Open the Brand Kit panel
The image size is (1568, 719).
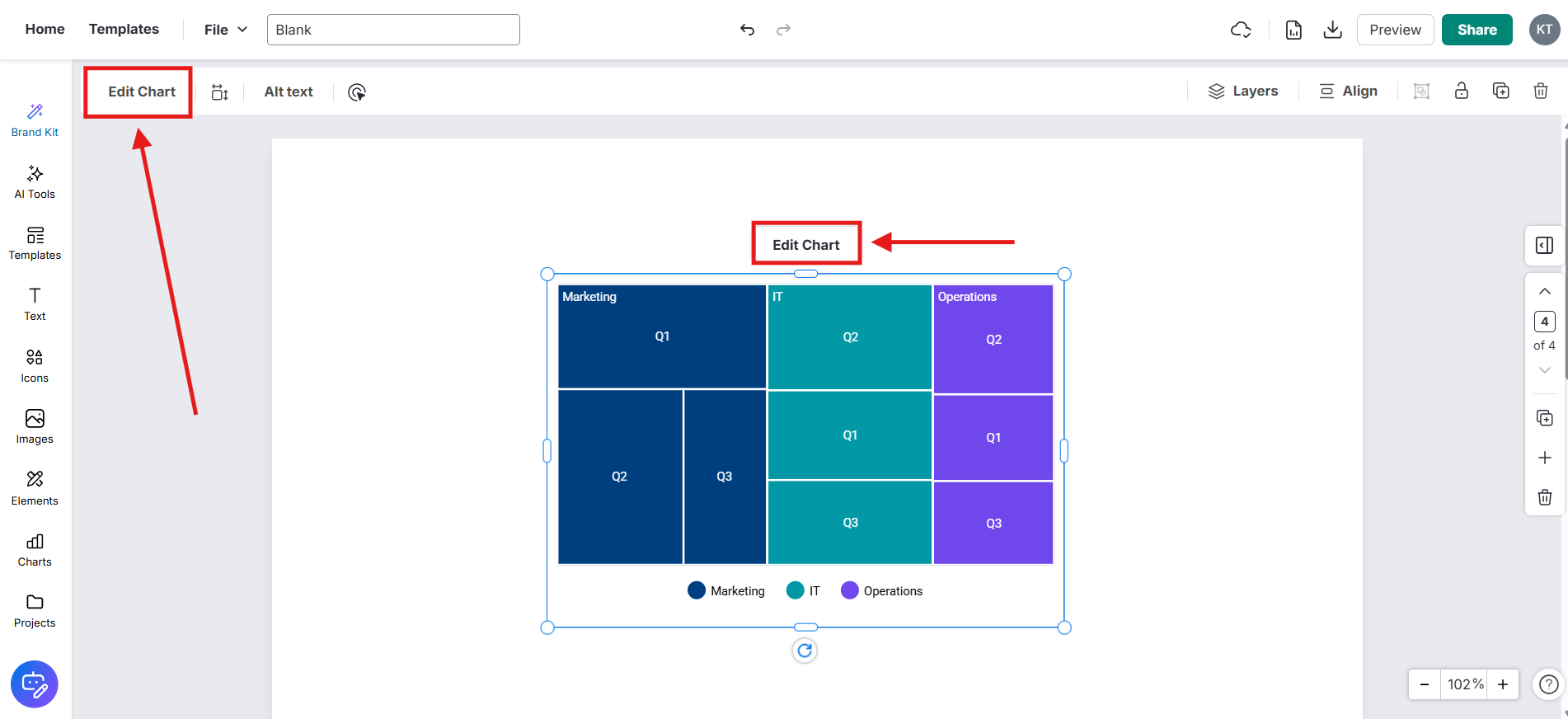(x=35, y=120)
